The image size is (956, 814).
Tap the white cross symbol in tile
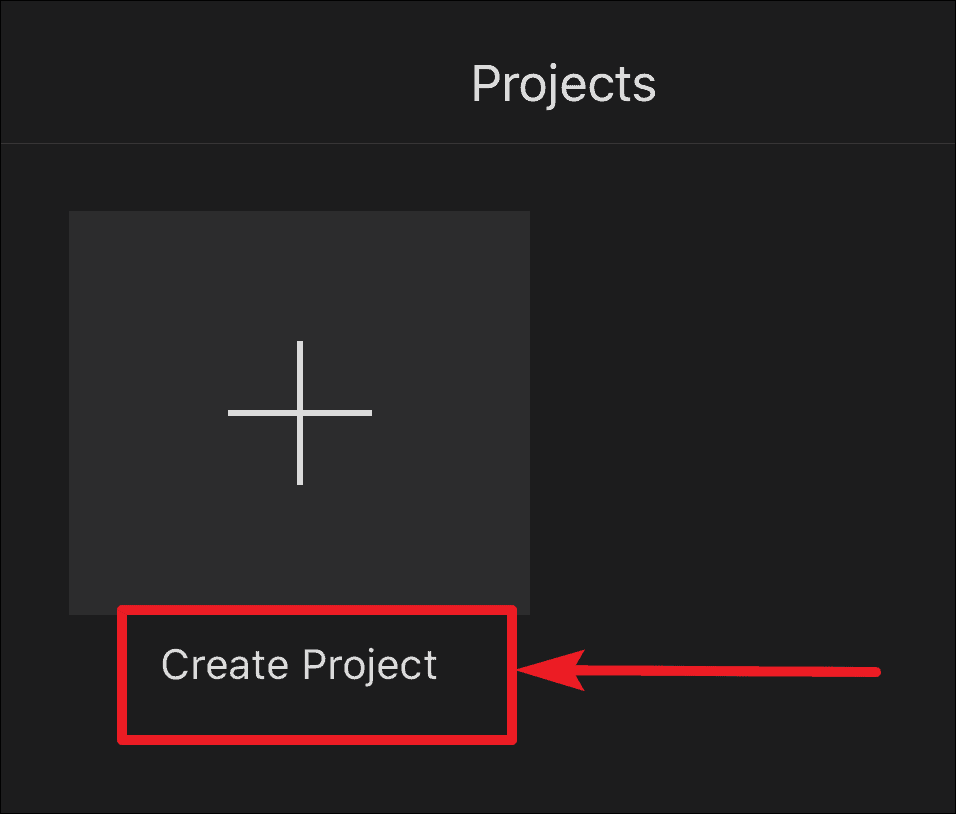point(299,413)
